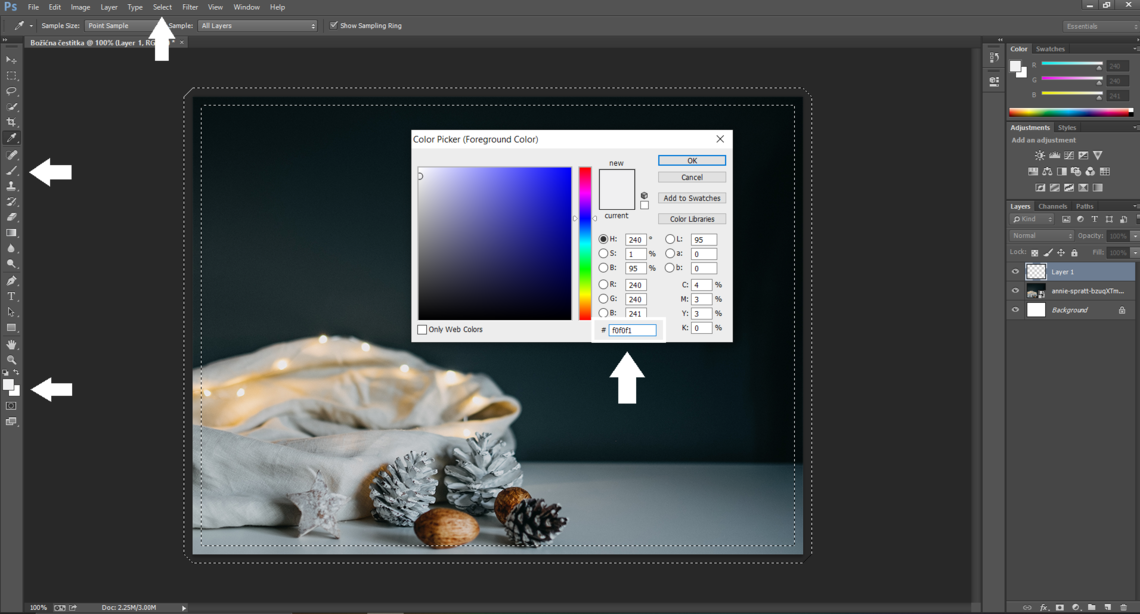Image resolution: width=1140 pixels, height=614 pixels.
Task: Select the History Brush tool
Action: coord(11,201)
